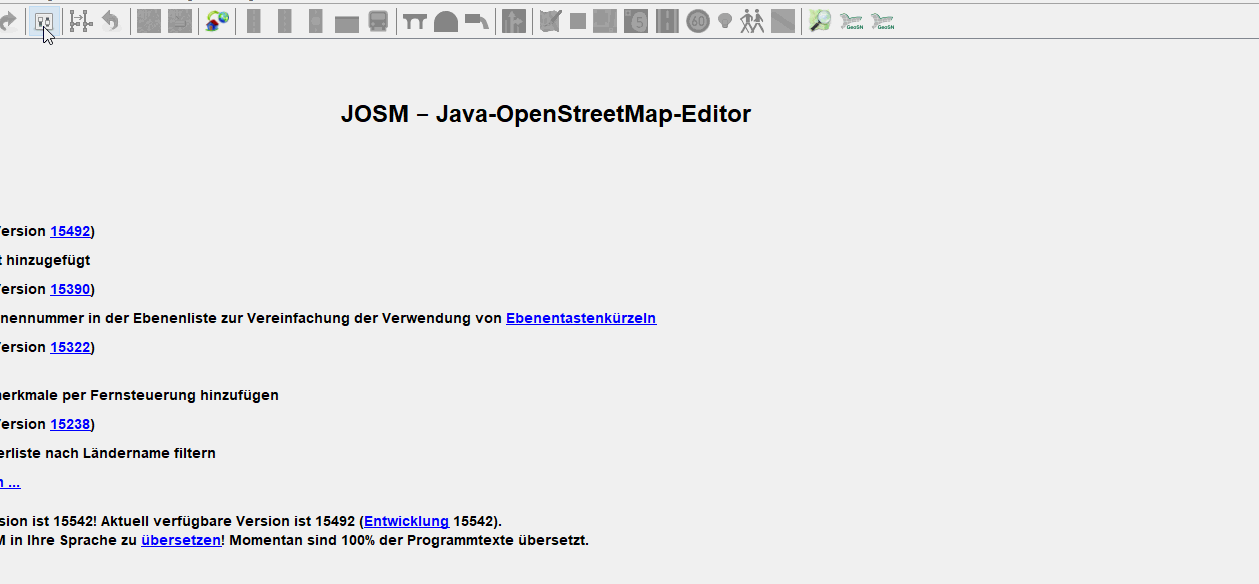Click the 60 speed limit preset
The image size is (1259, 584).
(698, 21)
